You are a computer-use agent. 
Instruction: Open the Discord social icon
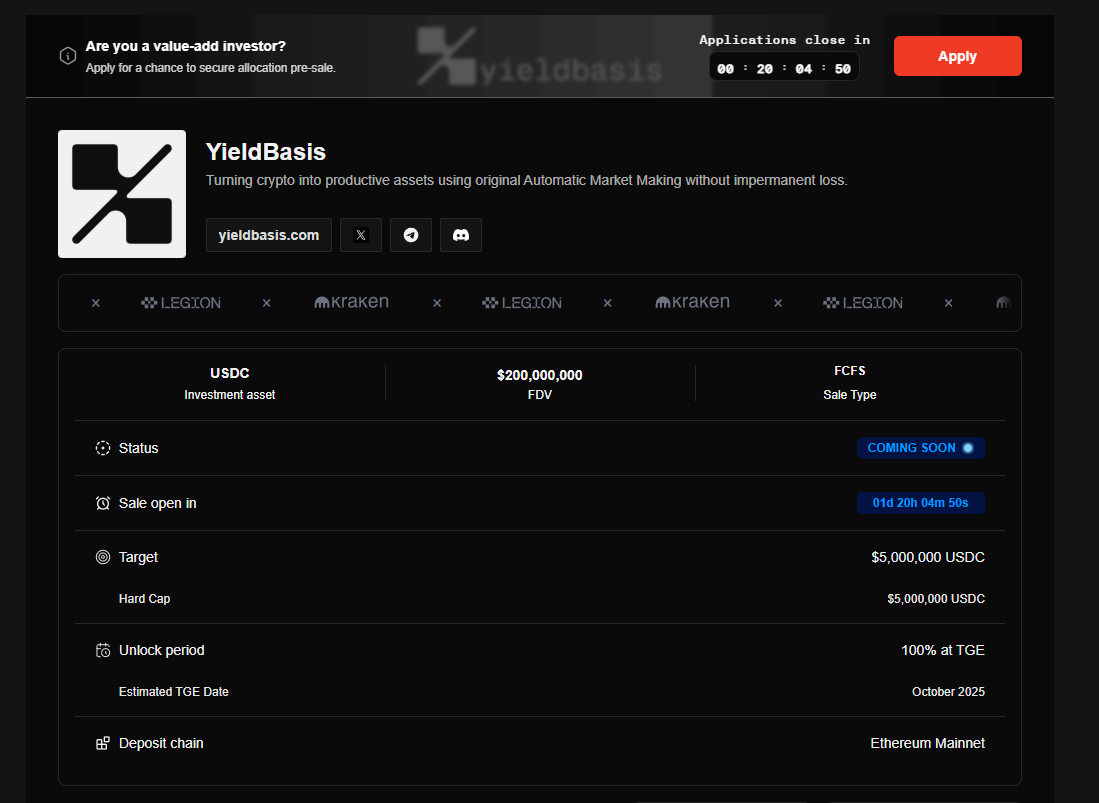(460, 235)
